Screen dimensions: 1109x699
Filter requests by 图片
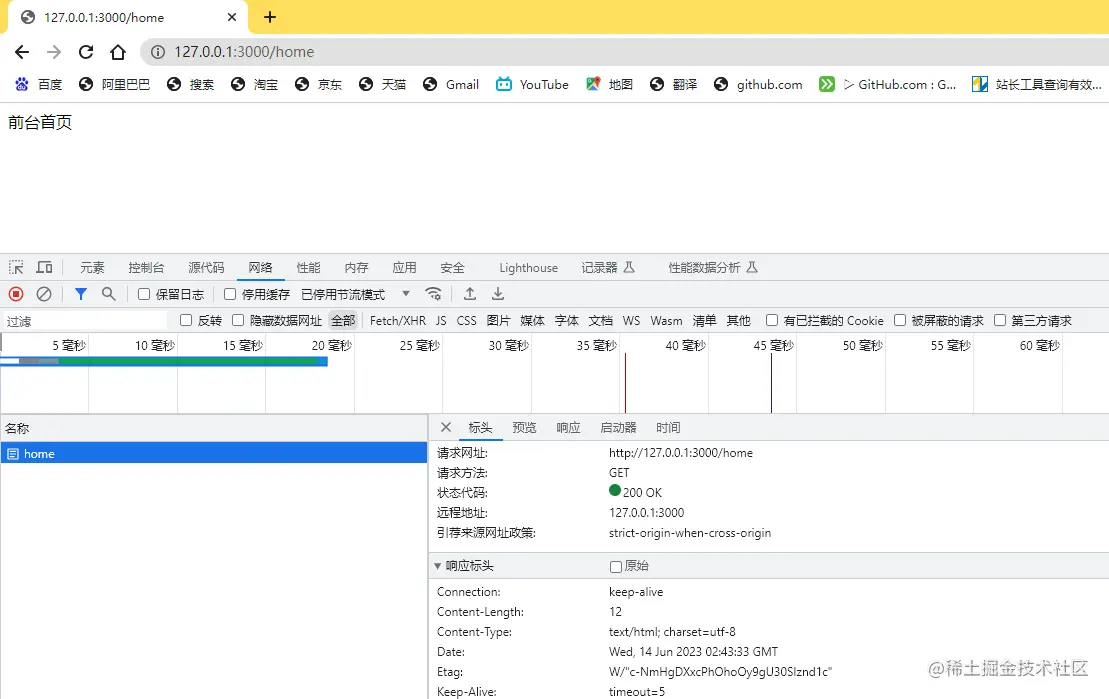[x=499, y=320]
